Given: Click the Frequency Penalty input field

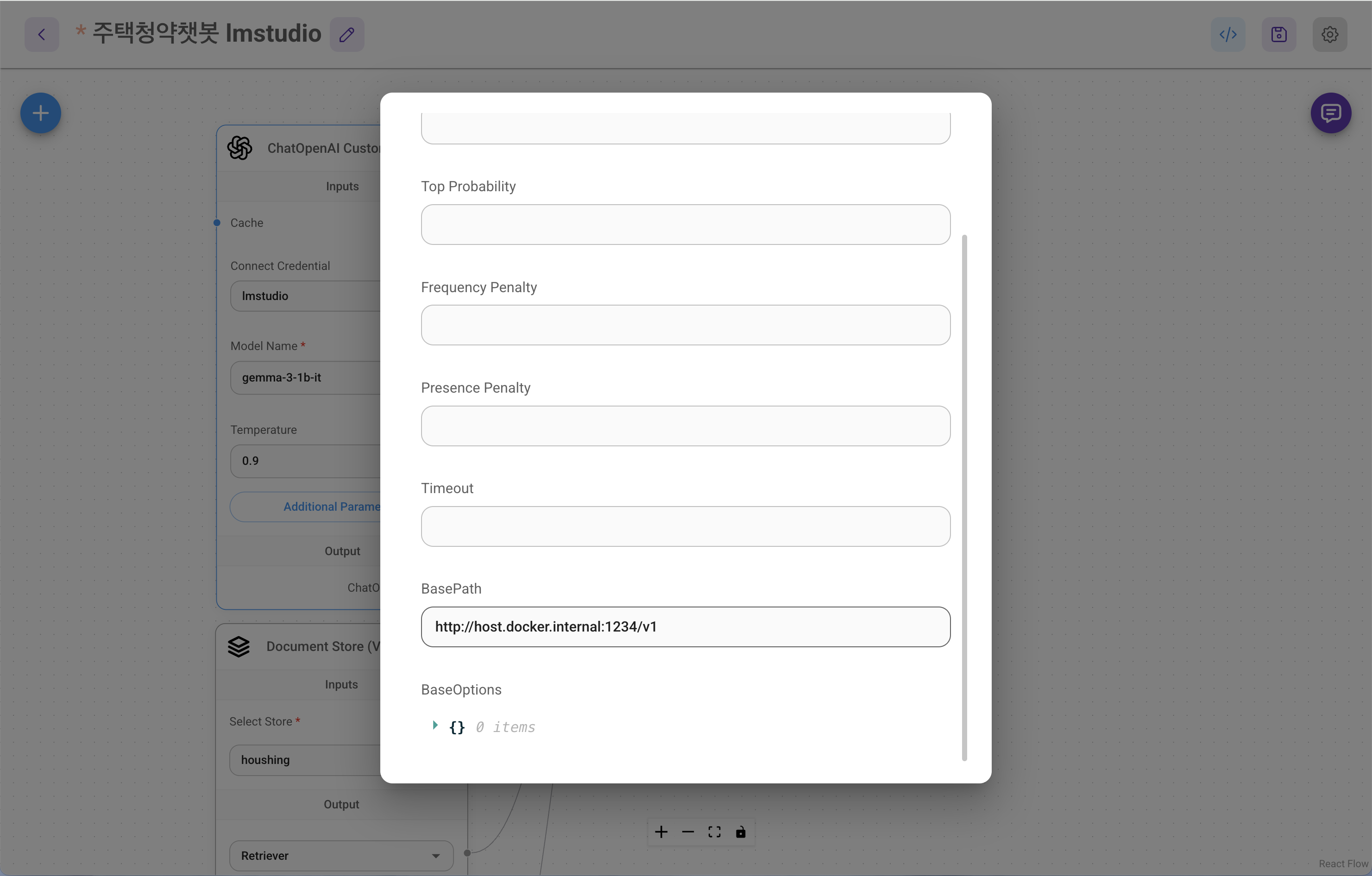Looking at the screenshot, I should click(x=686, y=325).
